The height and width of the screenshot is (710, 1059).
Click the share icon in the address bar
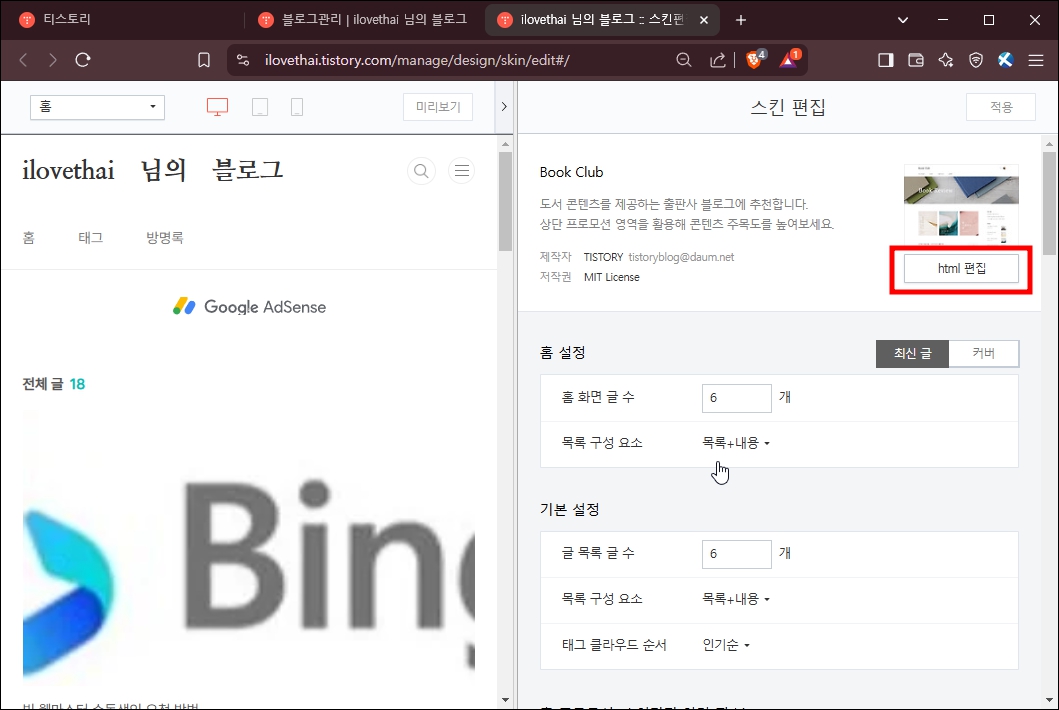(718, 59)
